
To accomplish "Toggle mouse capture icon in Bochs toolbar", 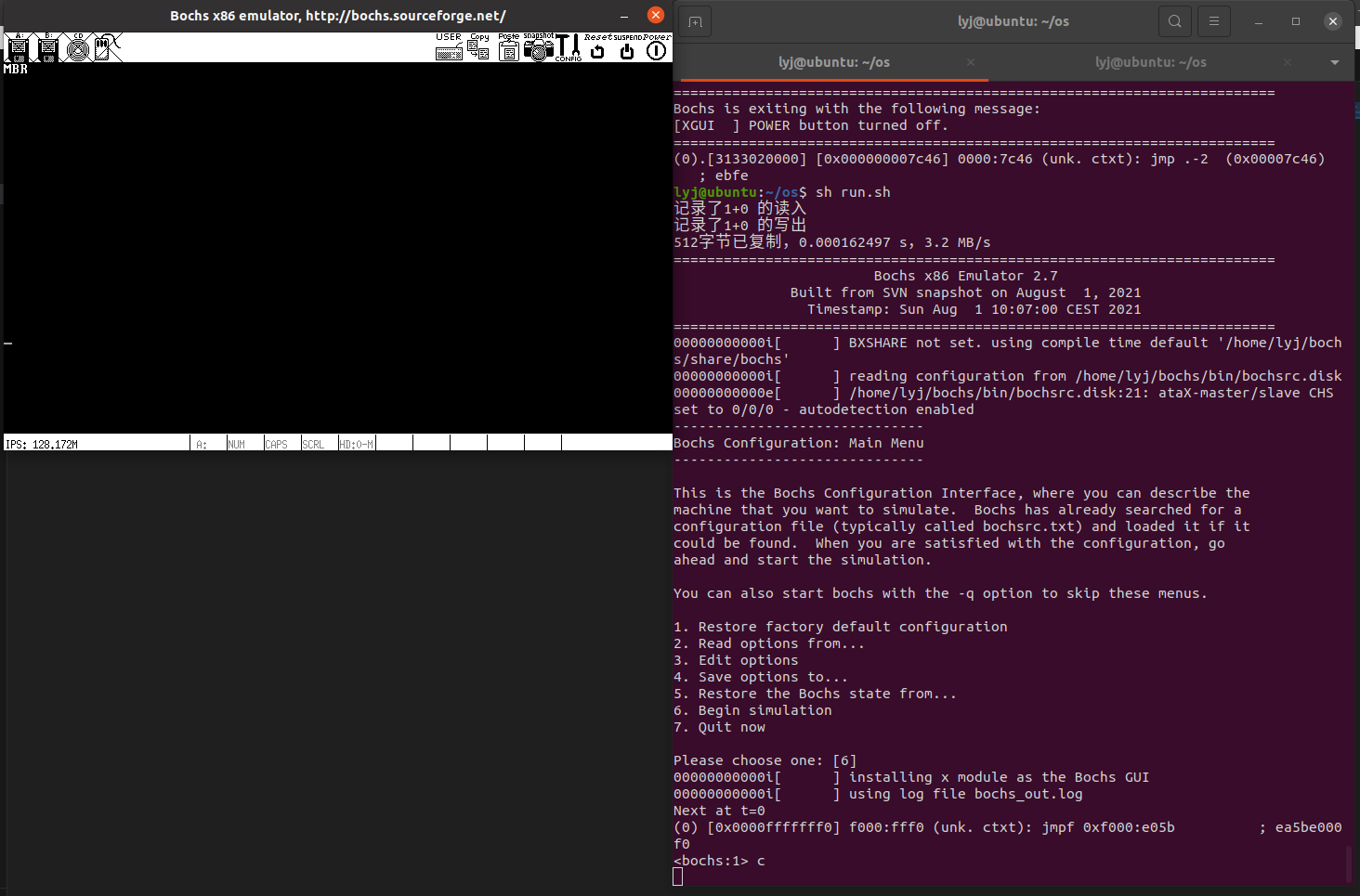I will 108,46.
